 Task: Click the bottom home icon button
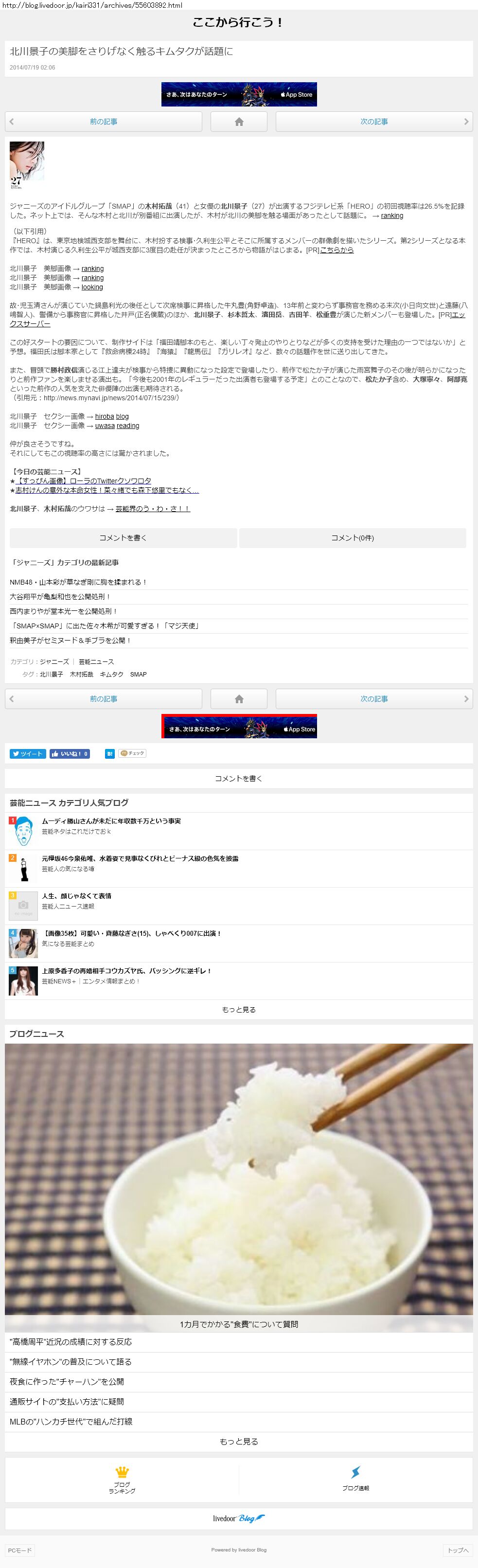239,699
